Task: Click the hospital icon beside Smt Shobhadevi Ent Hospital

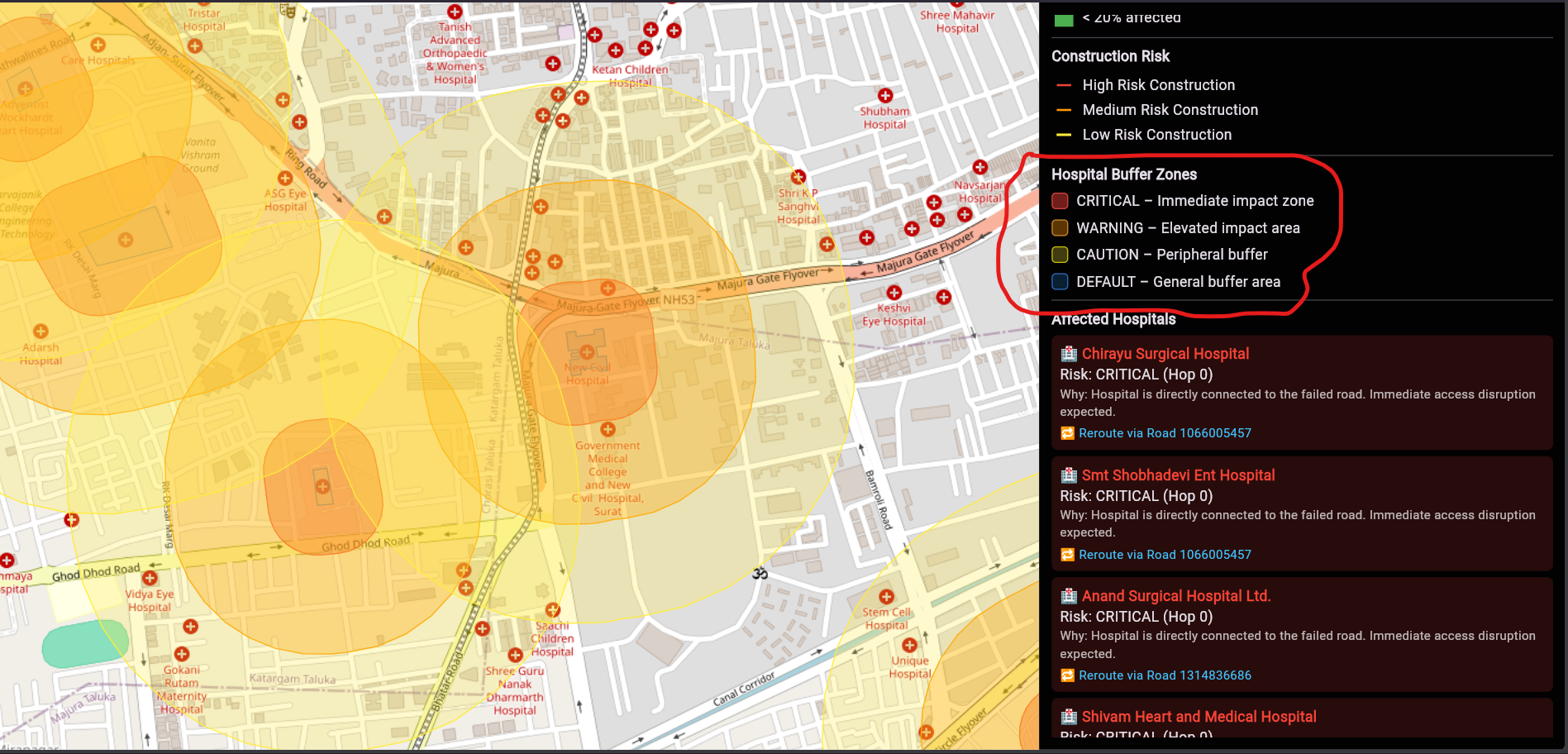Action: pyautogui.click(x=1069, y=475)
